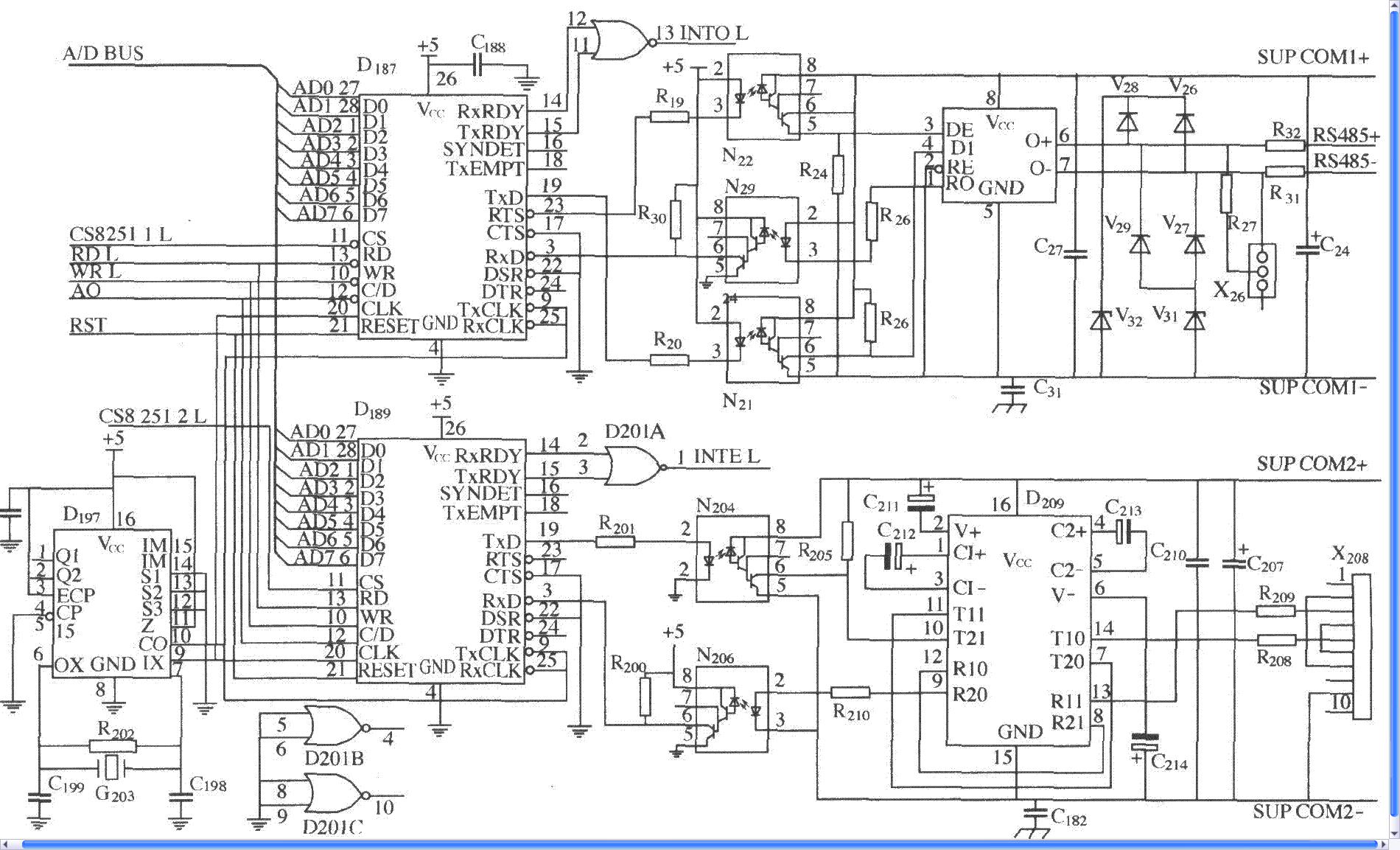This screenshot has width=1400, height=850.
Task: Click the RD L signal label
Action: [94, 254]
